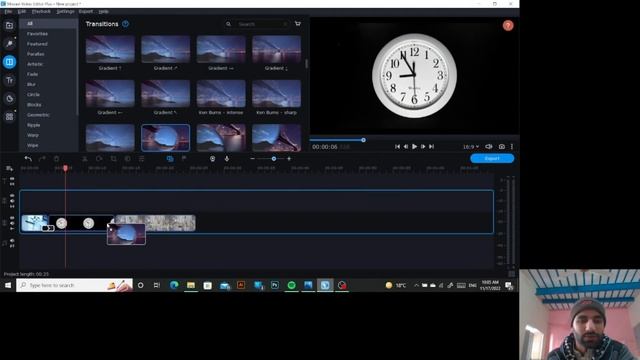The width and height of the screenshot is (640, 360).
Task: Open the File Import tab icon
Action: pos(9,26)
